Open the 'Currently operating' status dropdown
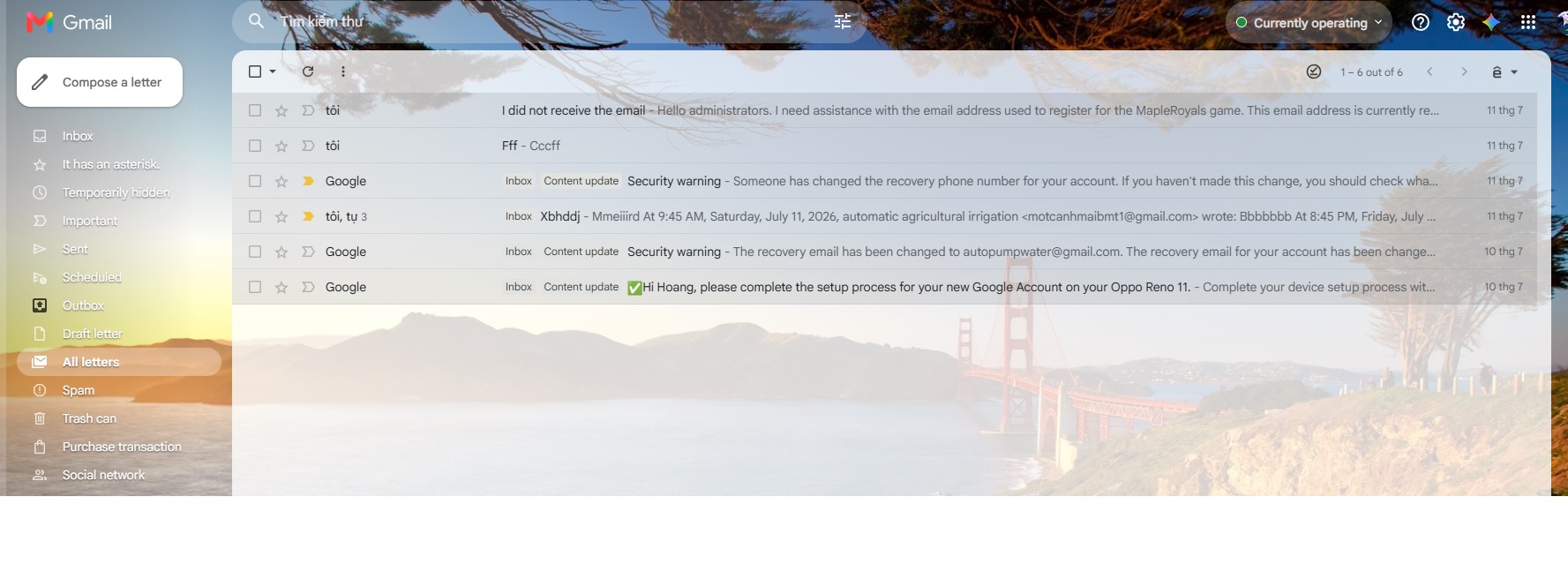This screenshot has width=1568, height=572. 1309,23
